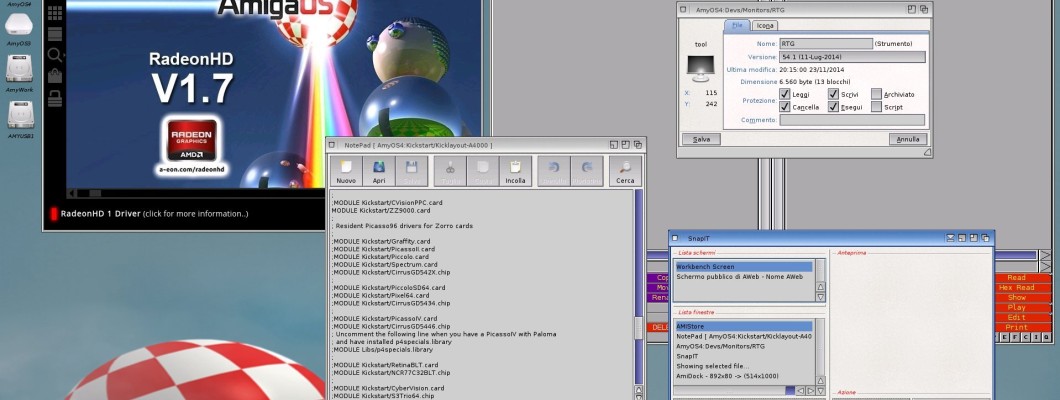Click the I button under the red buttons
The width and height of the screenshot is (1060, 400).
(x=1036, y=336)
